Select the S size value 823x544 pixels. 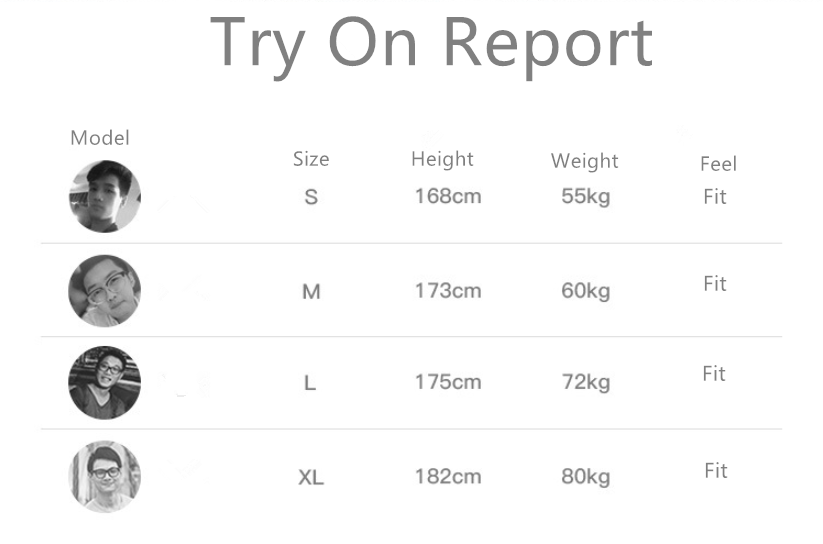coord(311,197)
